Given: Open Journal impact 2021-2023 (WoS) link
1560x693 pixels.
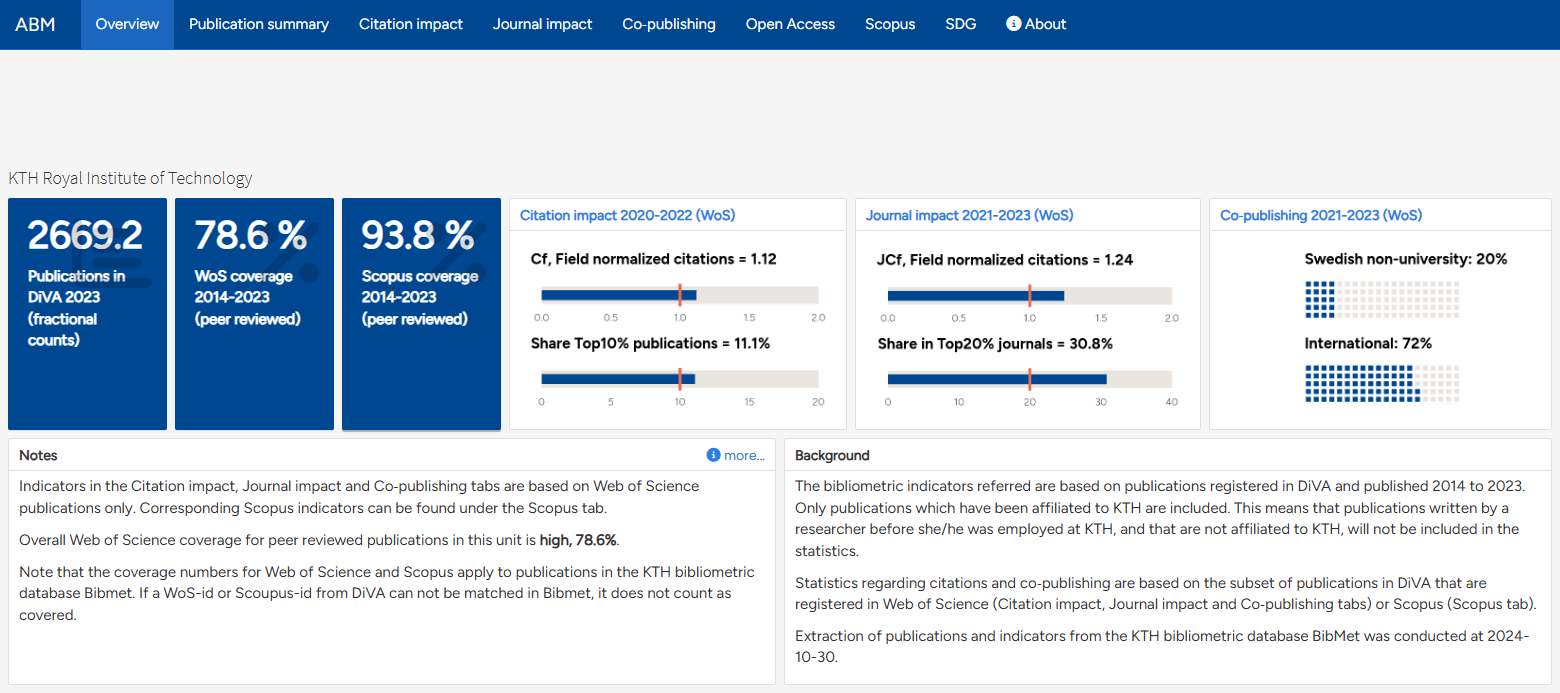Looking at the screenshot, I should pyautogui.click(x=969, y=215).
